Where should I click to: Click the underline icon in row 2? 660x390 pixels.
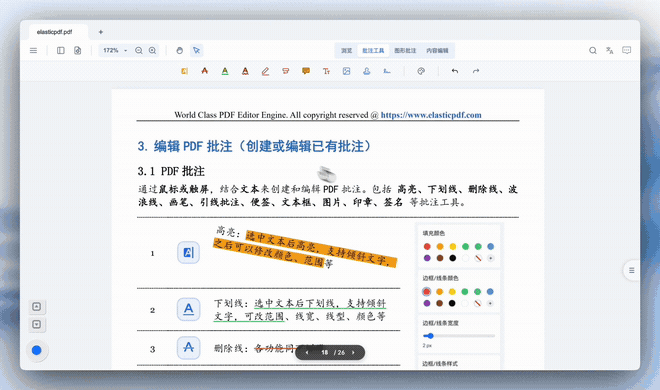(x=188, y=310)
